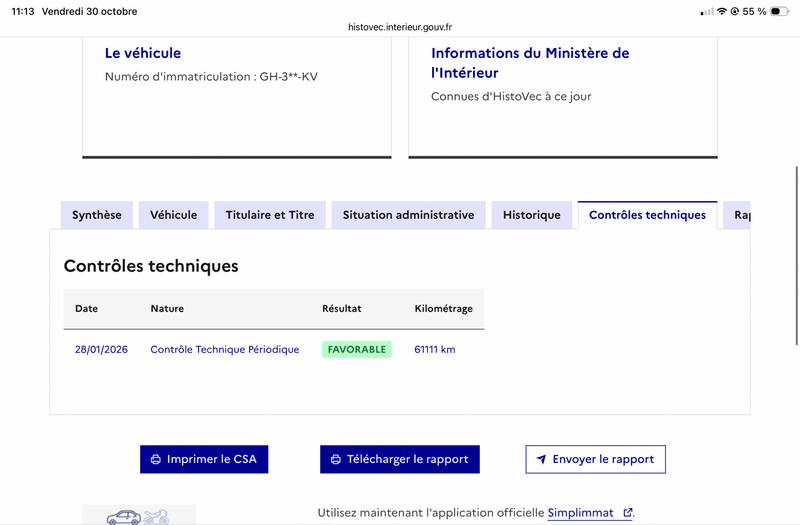The height and width of the screenshot is (525, 800).
Task: Click the printer icon on Imprimer le CSA
Action: click(156, 459)
